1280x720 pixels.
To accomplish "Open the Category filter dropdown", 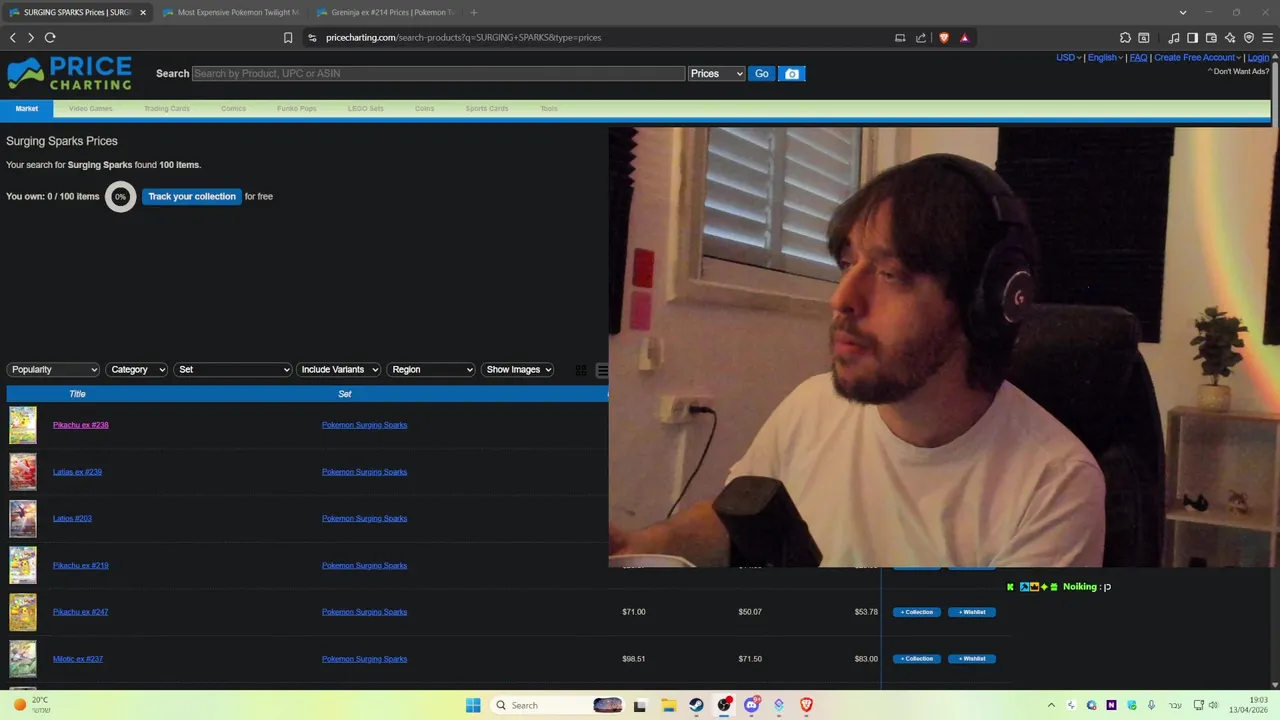I will 137,370.
